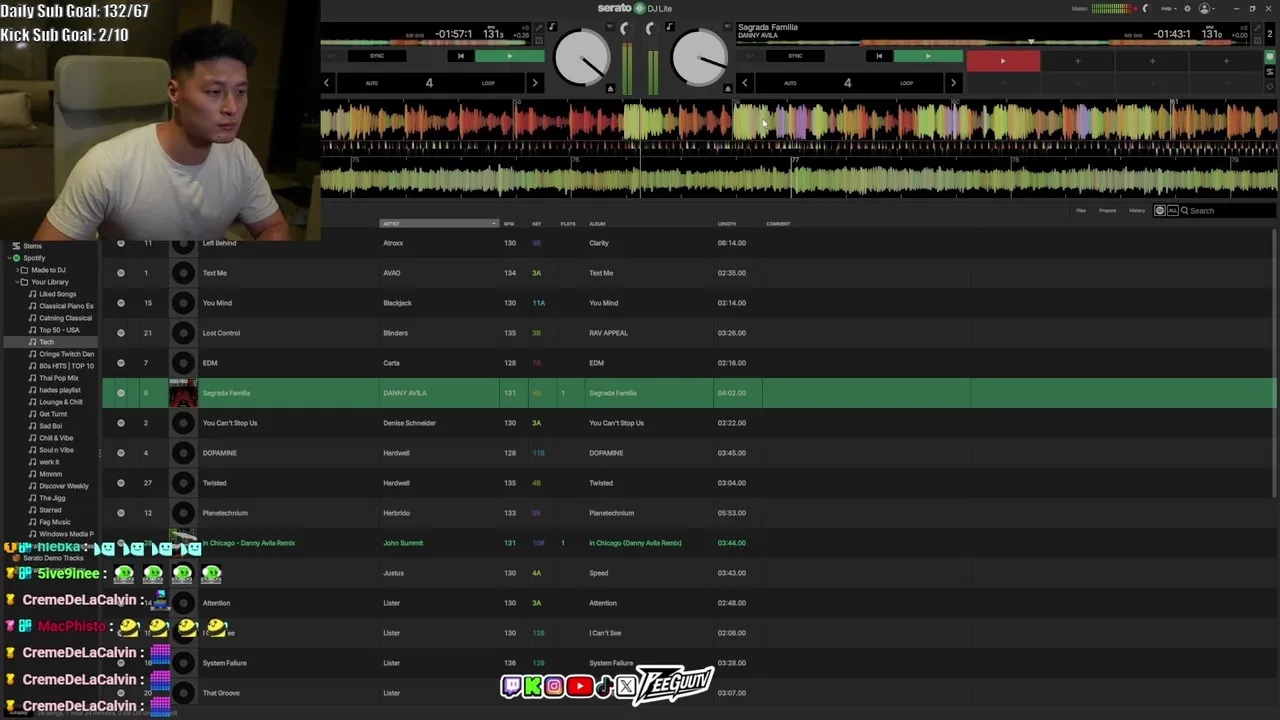
Task: Click the right deck green play button
Action: (928, 56)
